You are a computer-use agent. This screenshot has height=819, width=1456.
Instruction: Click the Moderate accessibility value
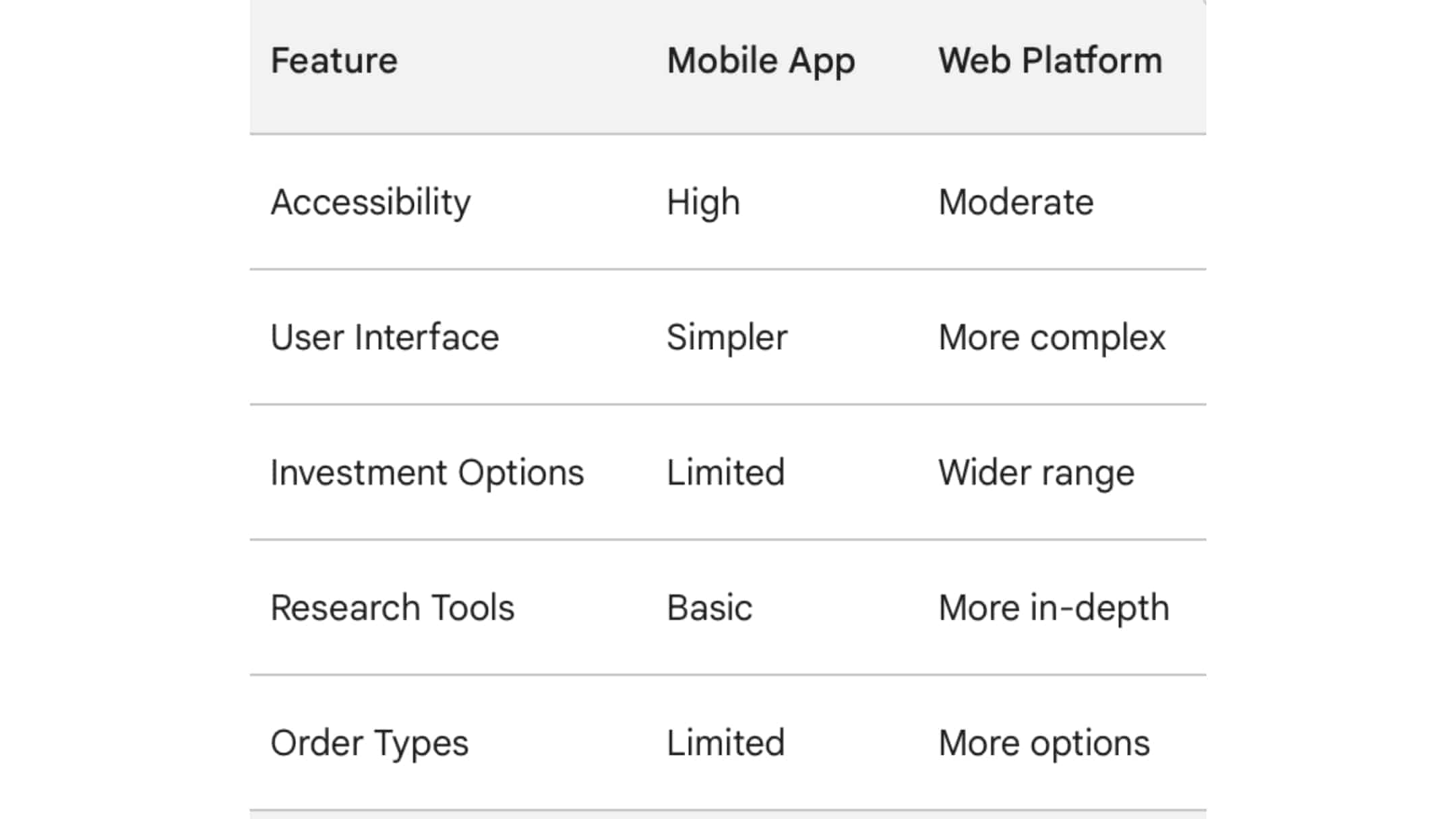(x=1016, y=202)
